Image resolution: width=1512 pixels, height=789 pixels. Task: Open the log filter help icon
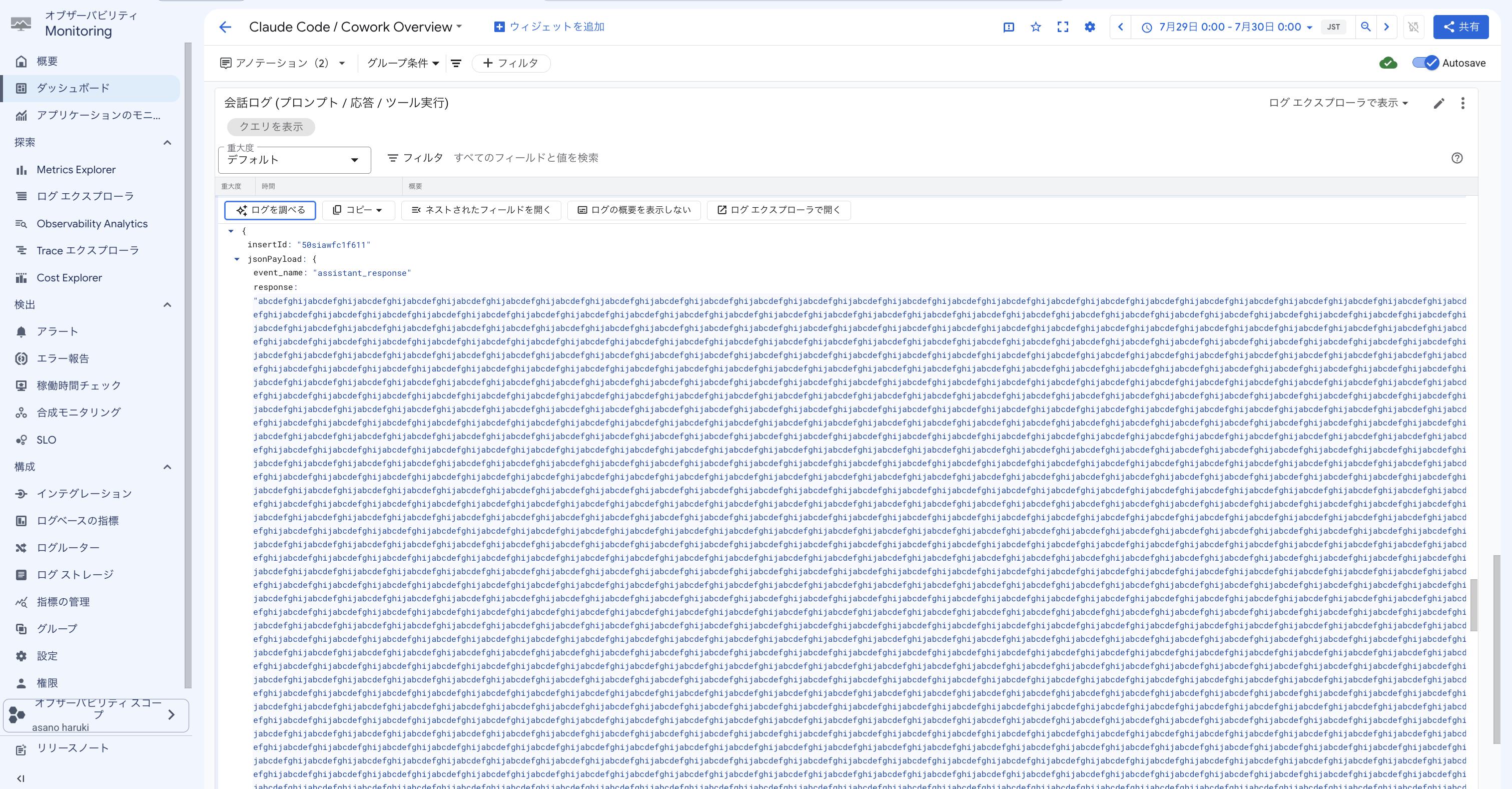(x=1457, y=158)
